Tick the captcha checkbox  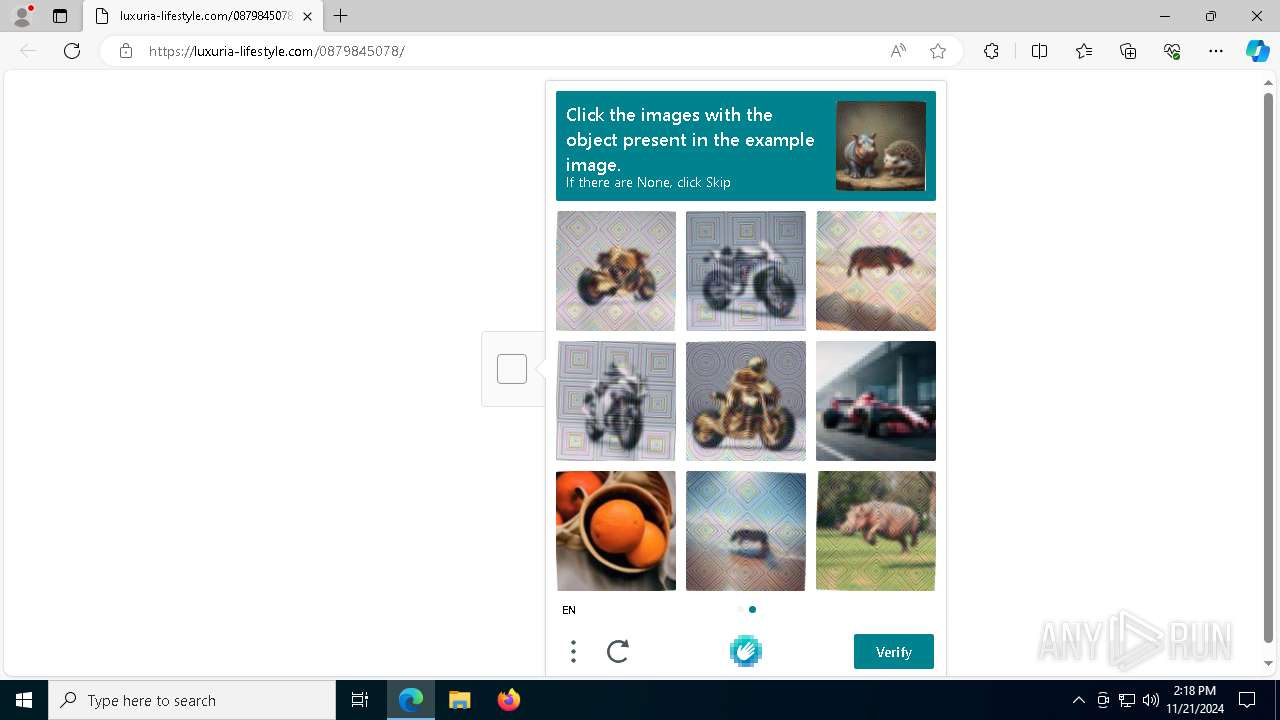pos(512,369)
